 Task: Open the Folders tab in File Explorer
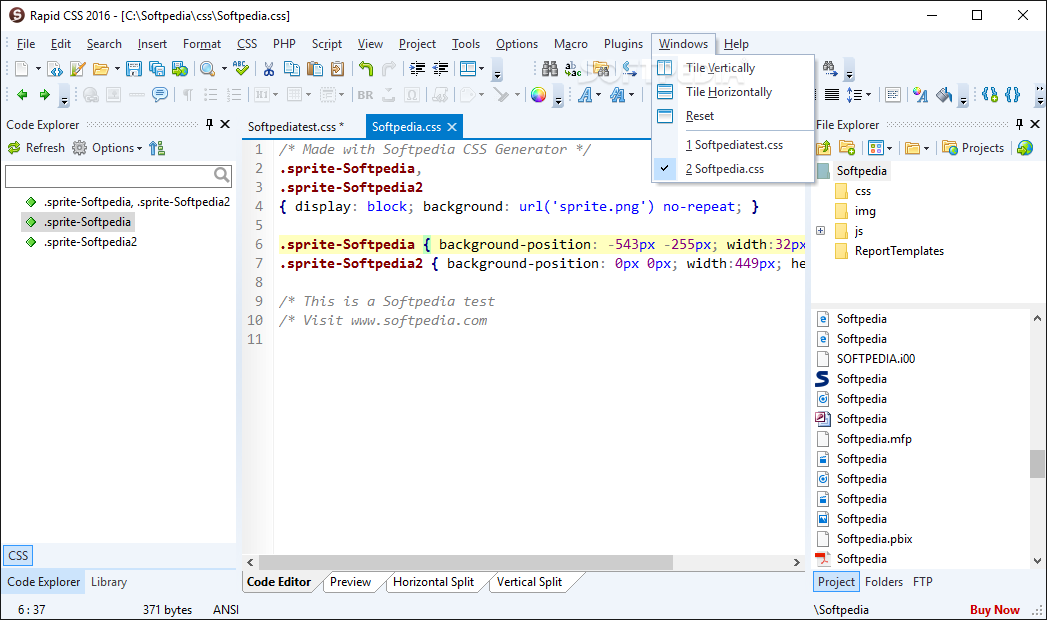[883, 582]
